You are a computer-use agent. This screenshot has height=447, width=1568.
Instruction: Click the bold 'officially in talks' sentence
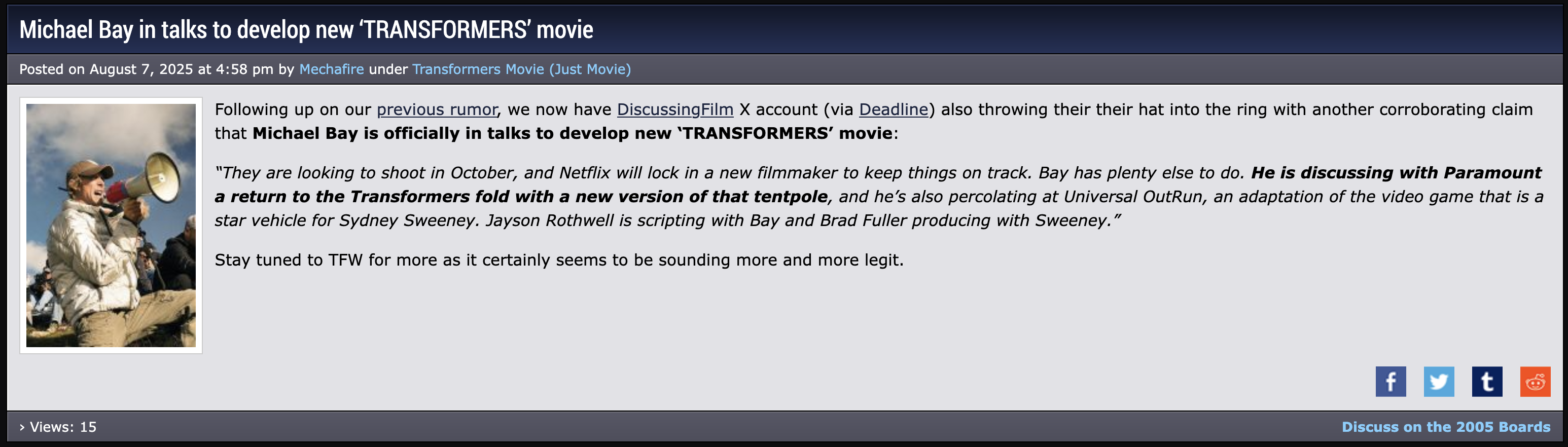[x=572, y=133]
